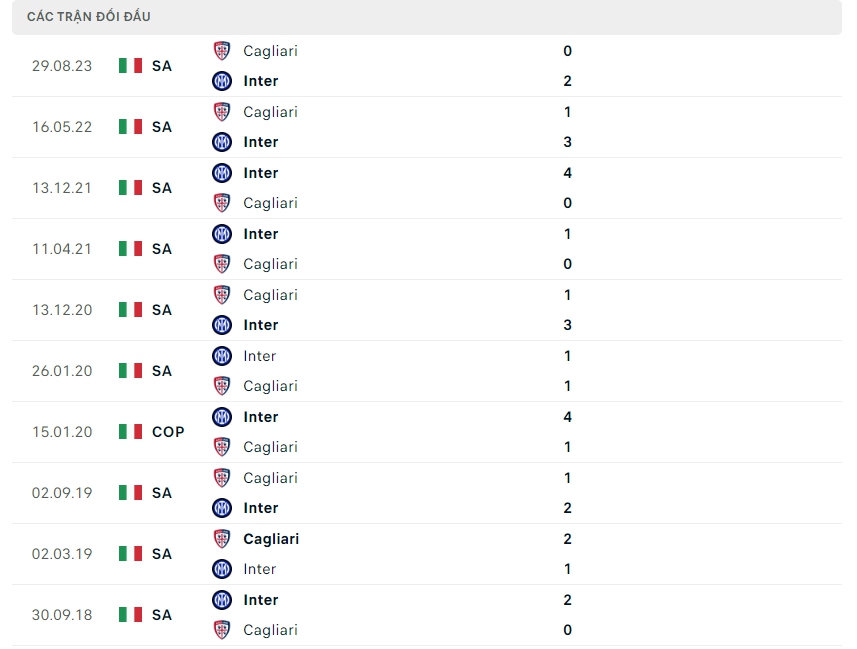Click Inter logo in 26.01.20 draw

click(x=222, y=356)
